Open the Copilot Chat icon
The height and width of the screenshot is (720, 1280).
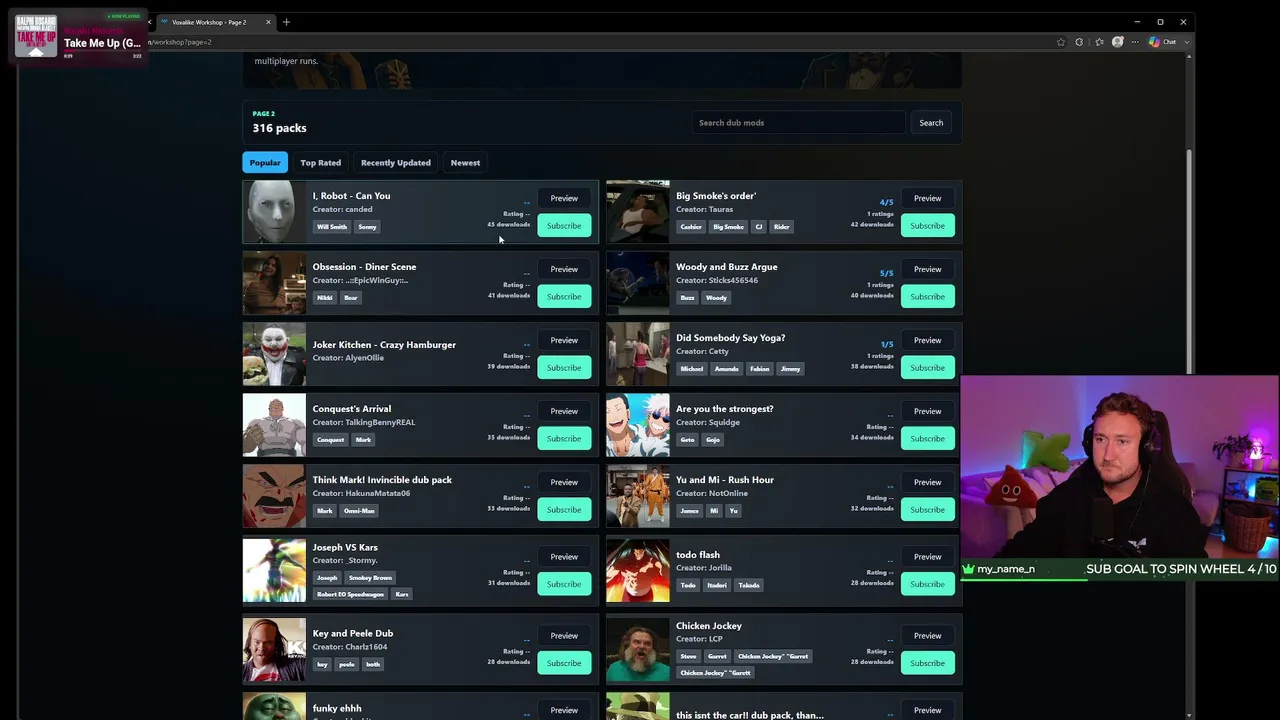coord(1154,42)
